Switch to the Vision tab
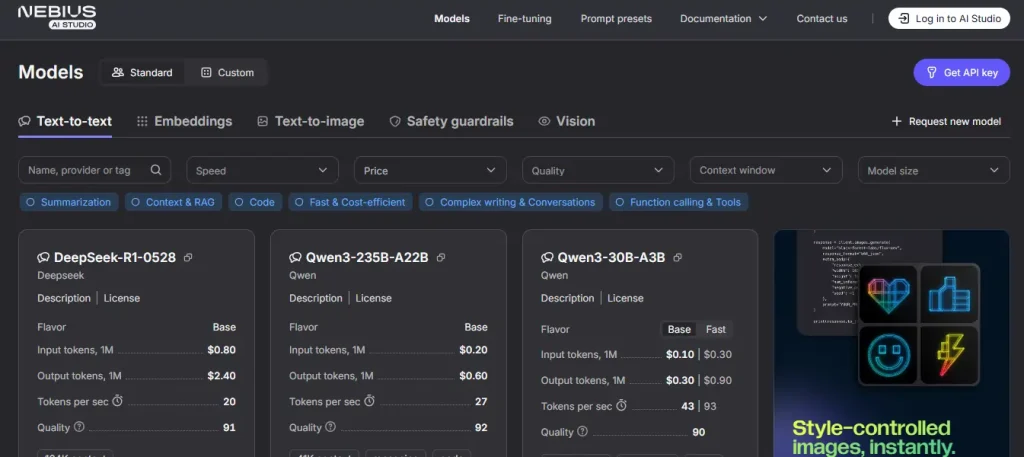 (x=566, y=121)
